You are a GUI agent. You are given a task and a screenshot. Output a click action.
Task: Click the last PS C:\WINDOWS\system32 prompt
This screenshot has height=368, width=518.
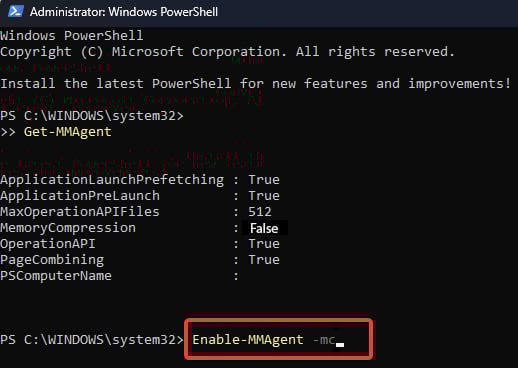(92, 340)
